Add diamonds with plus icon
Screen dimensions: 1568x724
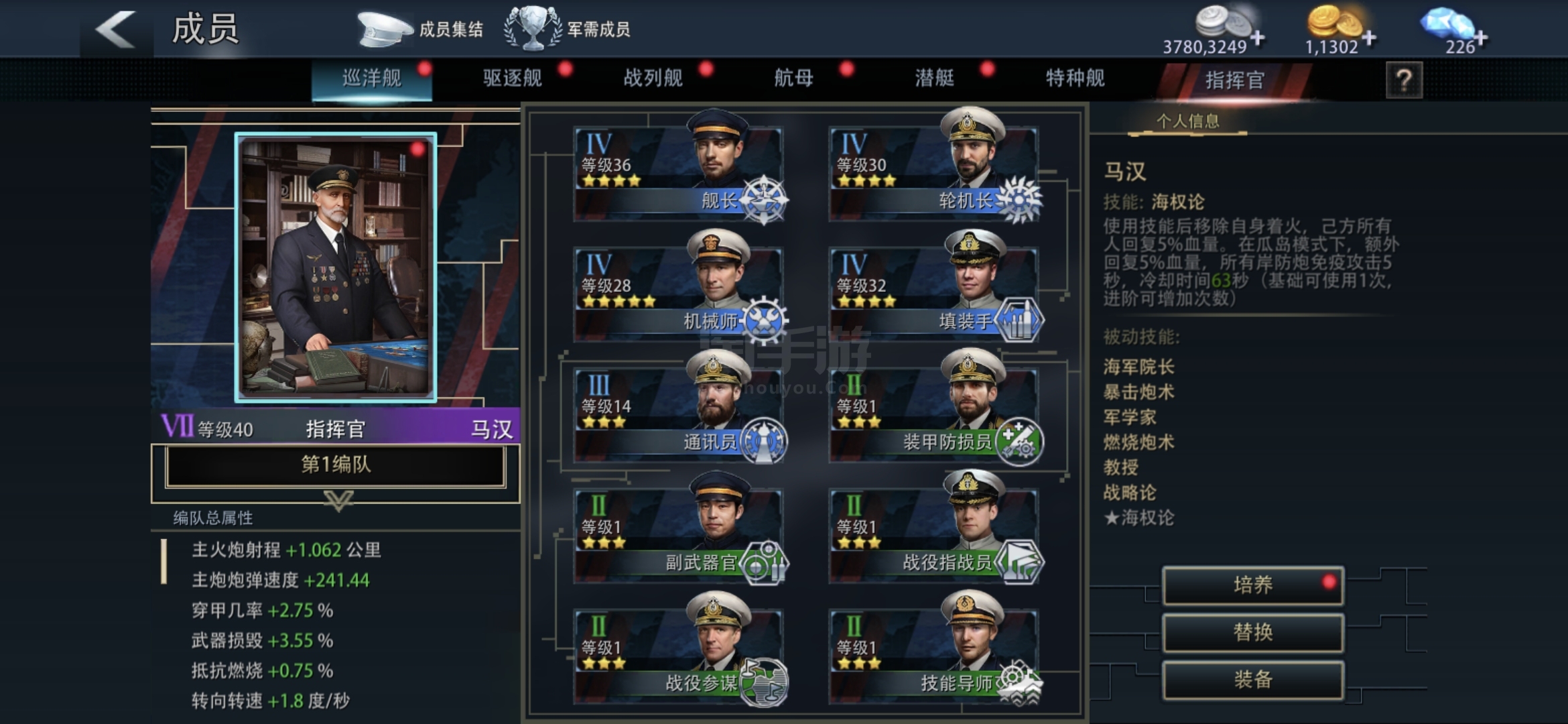coord(1480,38)
